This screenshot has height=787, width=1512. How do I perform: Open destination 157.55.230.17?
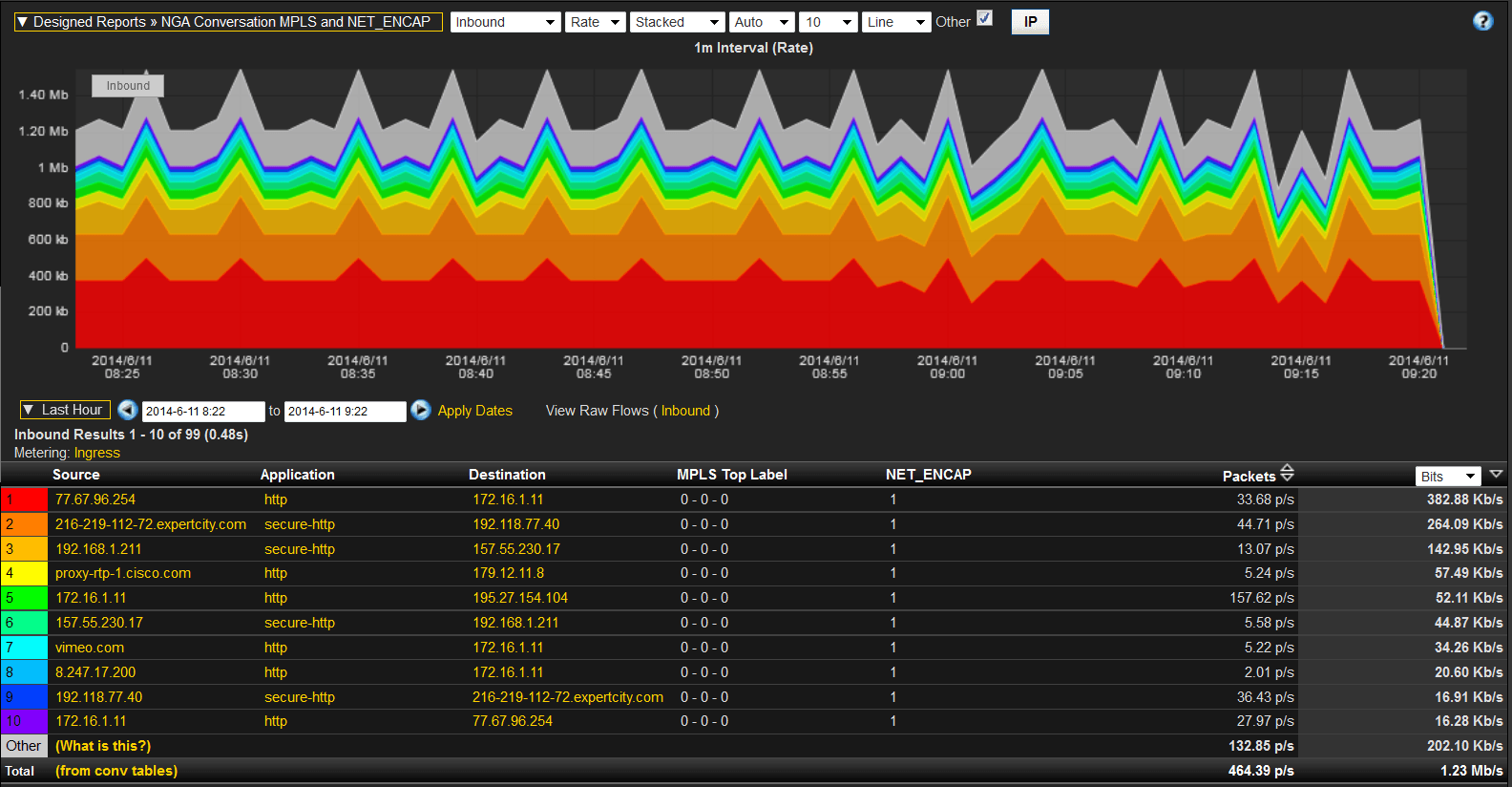[516, 549]
